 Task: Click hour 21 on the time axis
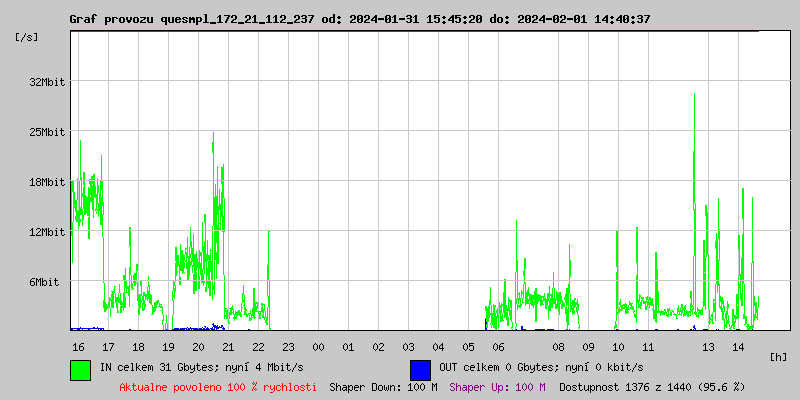pyautogui.click(x=228, y=347)
